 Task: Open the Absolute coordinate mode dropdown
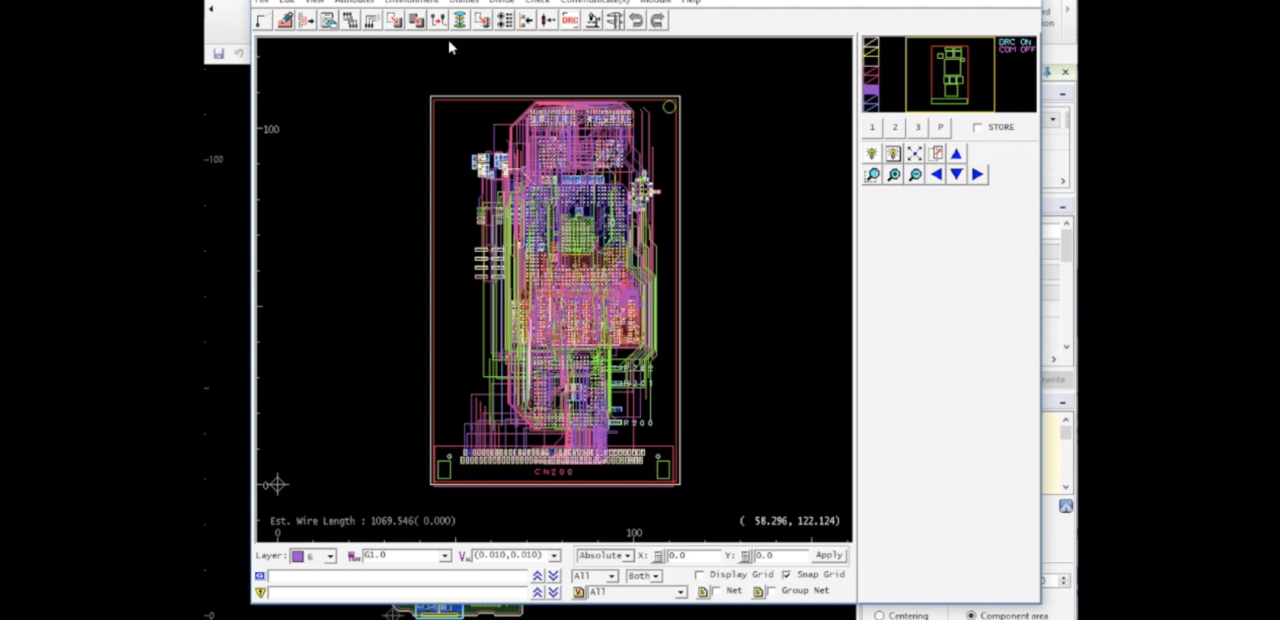tap(629, 555)
